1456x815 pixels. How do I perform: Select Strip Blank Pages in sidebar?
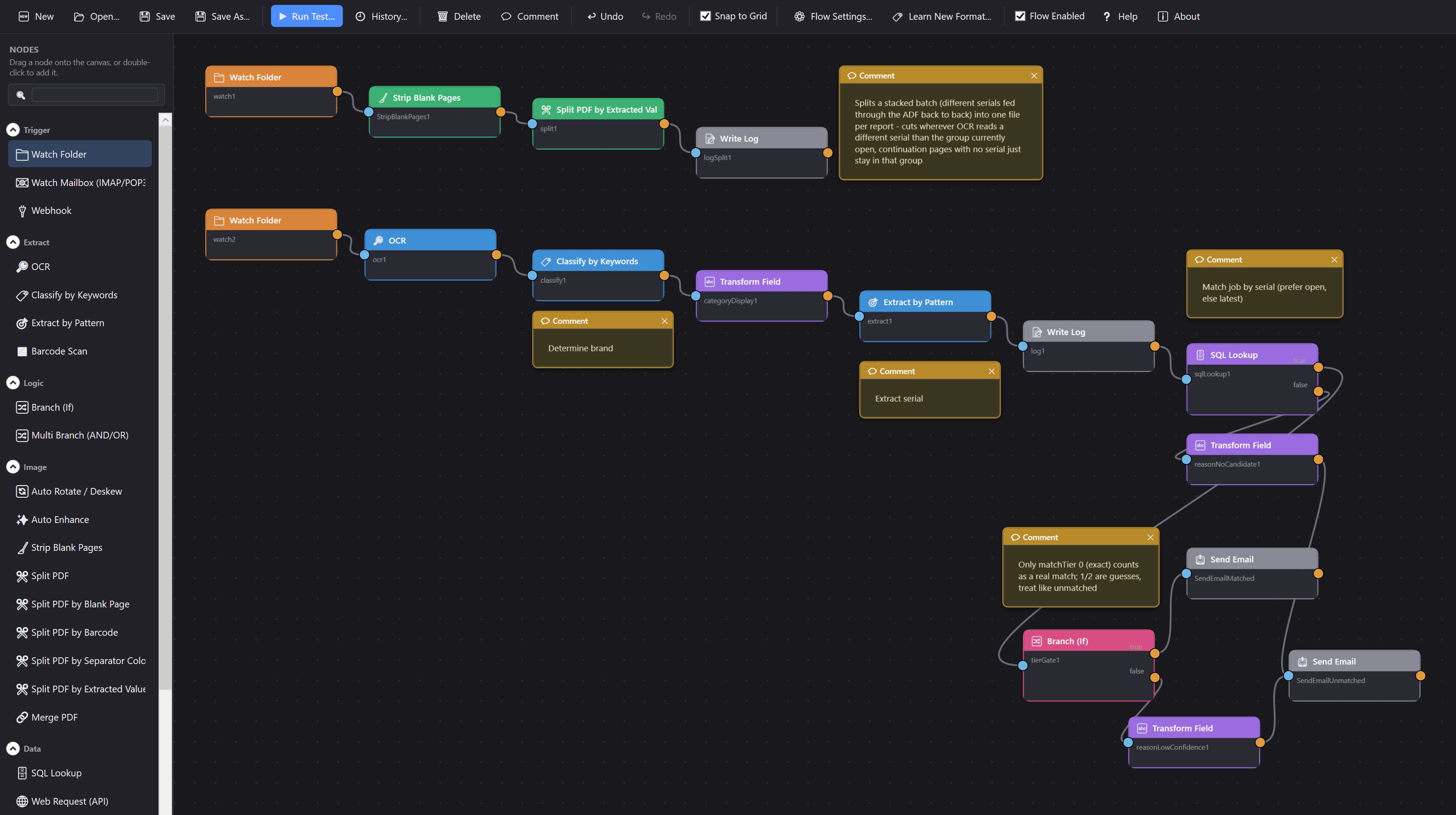(x=80, y=547)
